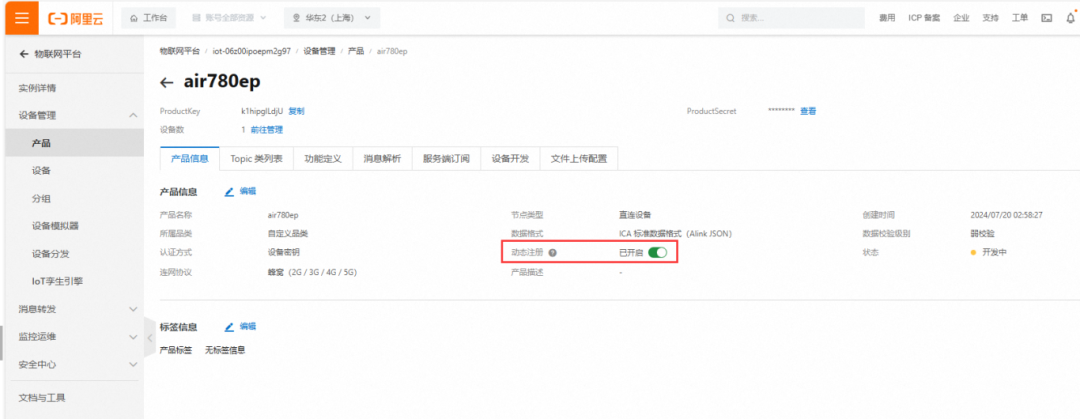Switch to the 功能定义 tab
The image size is (1080, 419).
click(323, 159)
